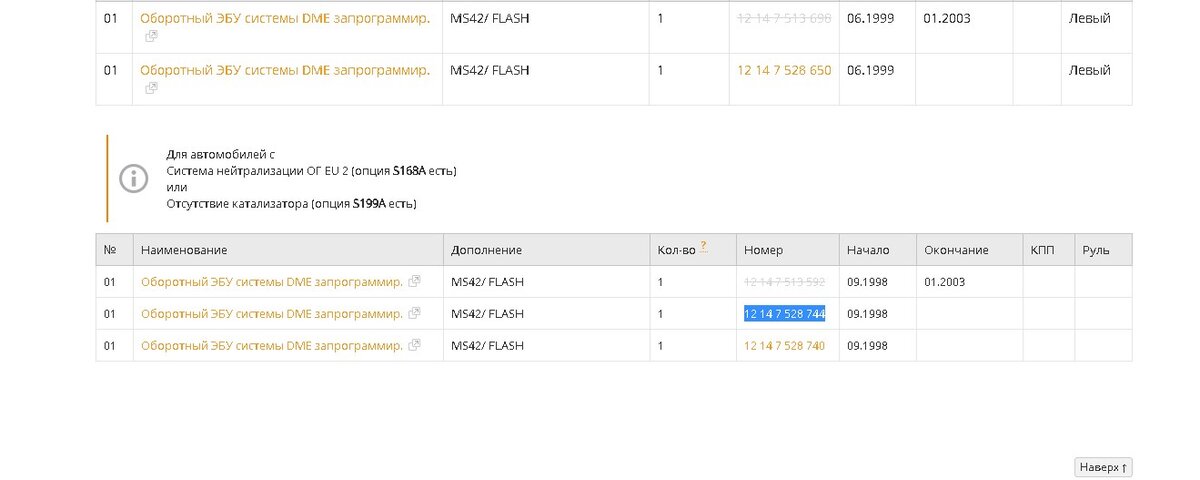The image size is (1200, 480).
Task: Open the part name link in the 12 14 7 528 740 row
Action: click(x=271, y=346)
